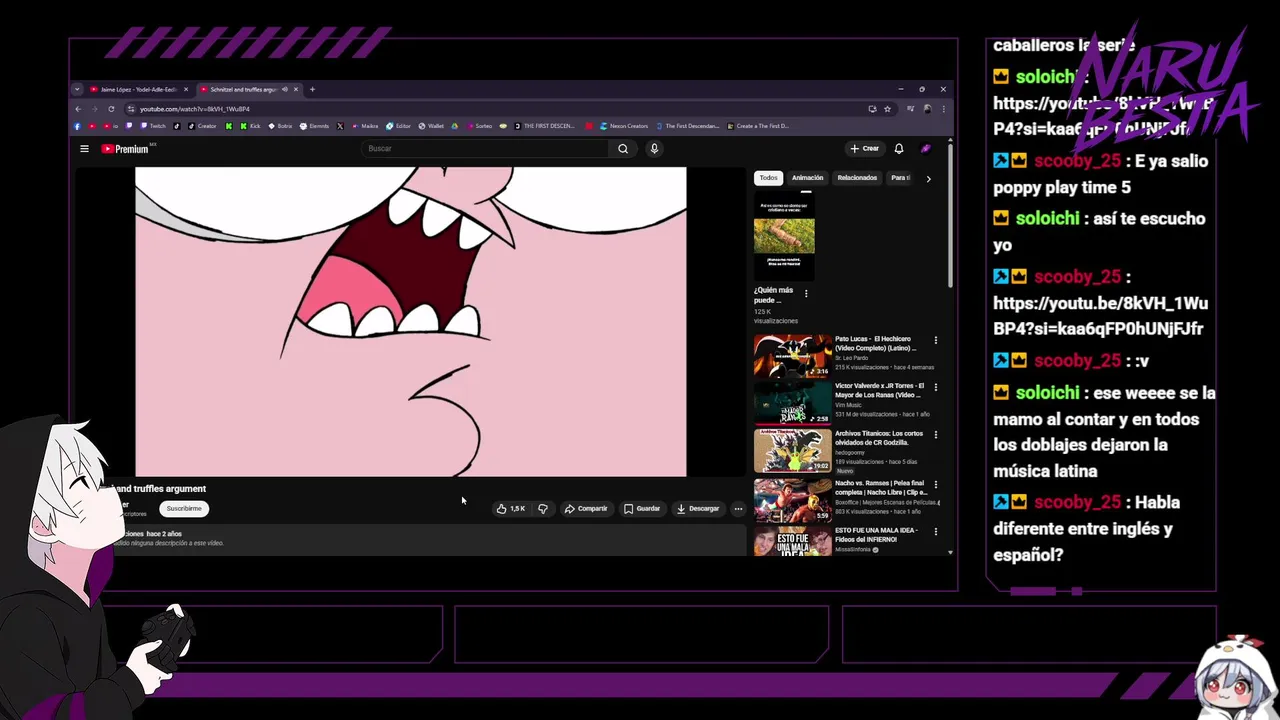The image size is (1280, 720).
Task: Open options for ESTO FUE UNA MALA IDEA video
Action: pyautogui.click(x=936, y=531)
